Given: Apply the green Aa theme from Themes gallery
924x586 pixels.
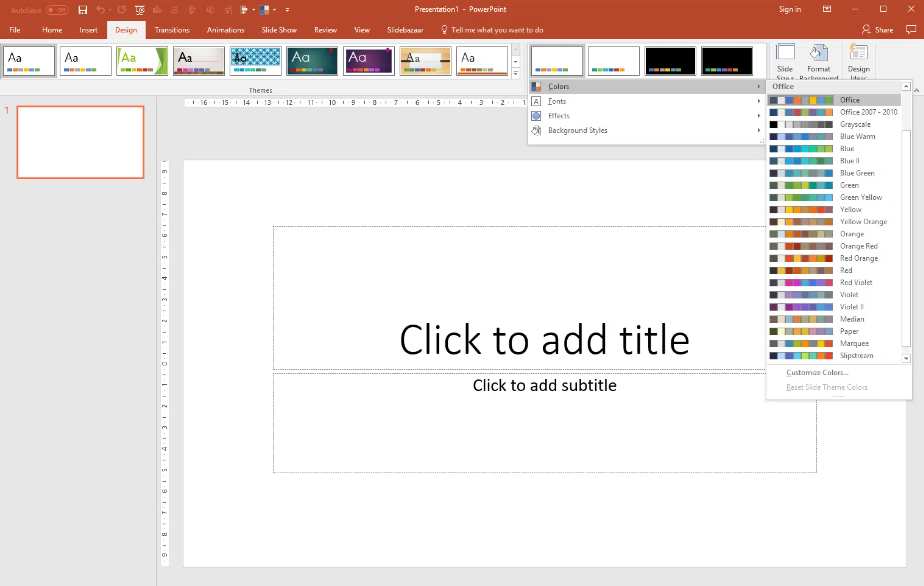Looking at the screenshot, I should (141, 61).
